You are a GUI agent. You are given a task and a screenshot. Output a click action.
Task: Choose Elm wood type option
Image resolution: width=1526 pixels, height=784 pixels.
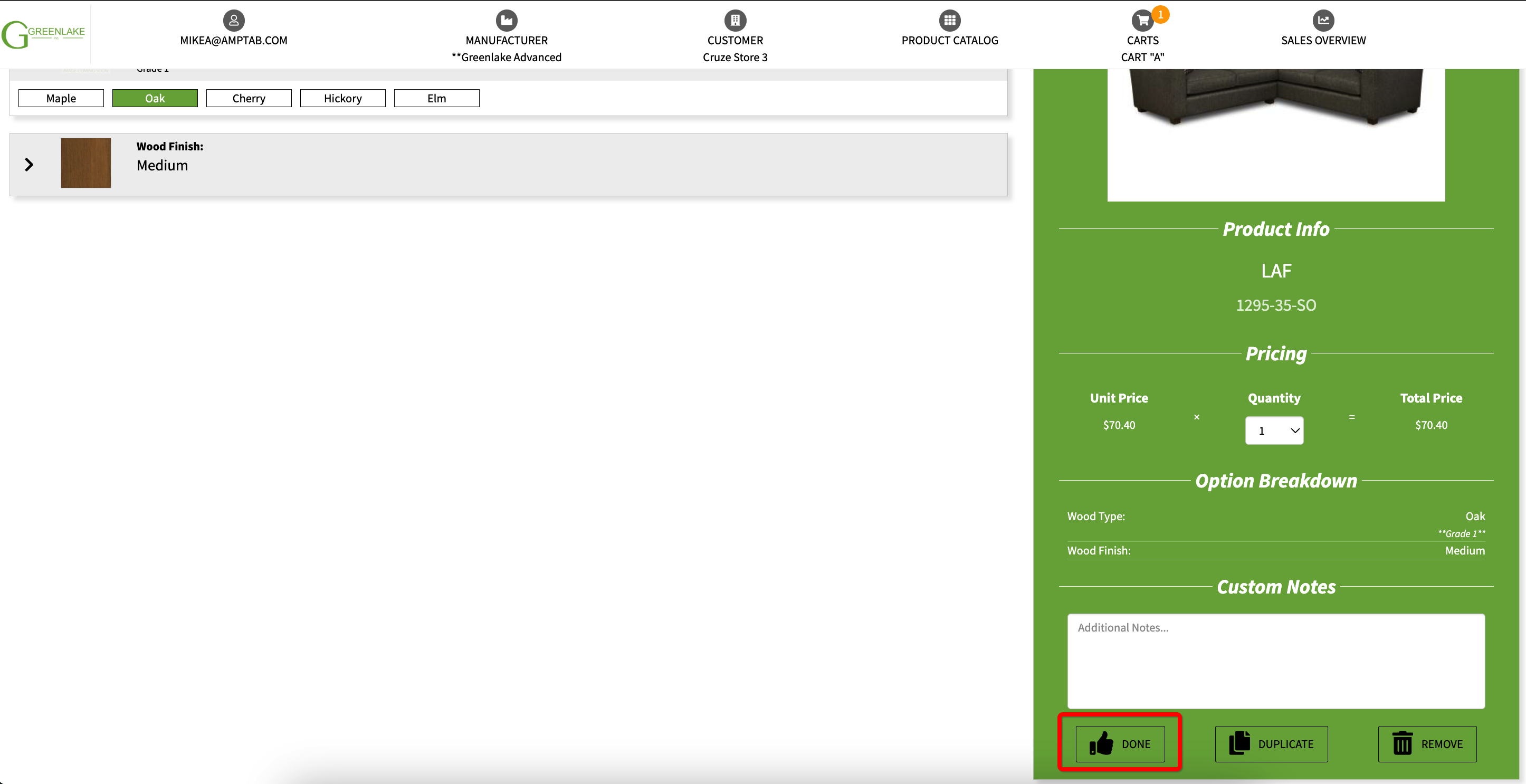(436, 98)
